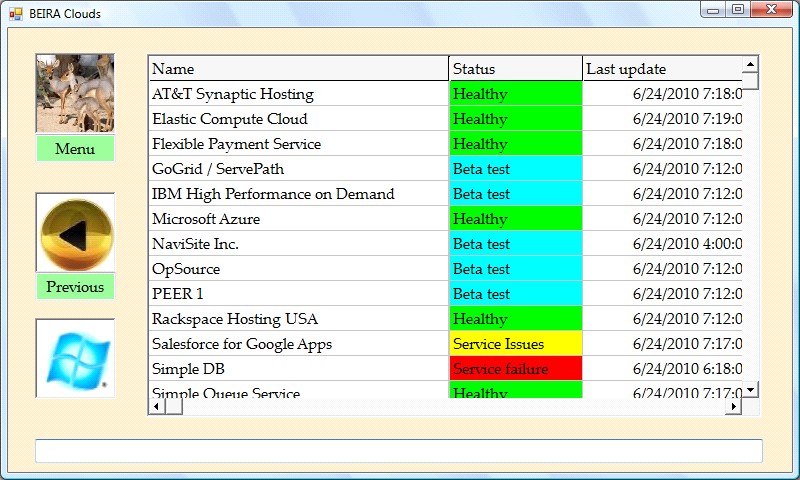Click the yellow Service Issues status cell
Screen dimensions: 800x480
pos(515,344)
